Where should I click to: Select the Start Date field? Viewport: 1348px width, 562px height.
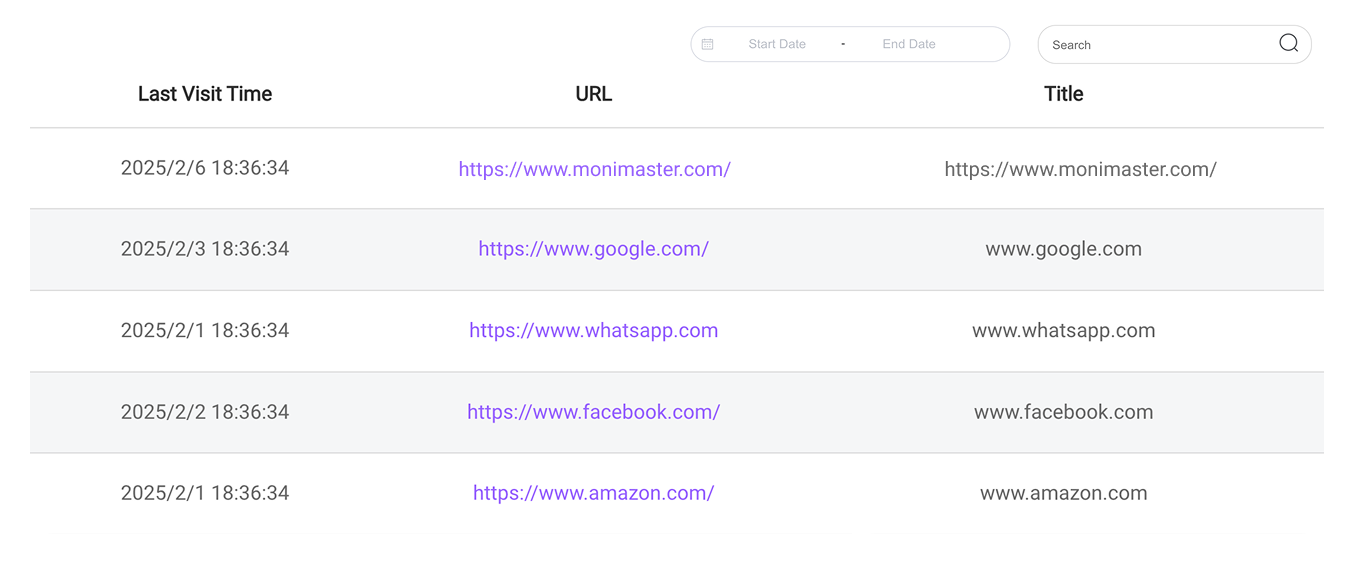[x=777, y=44]
